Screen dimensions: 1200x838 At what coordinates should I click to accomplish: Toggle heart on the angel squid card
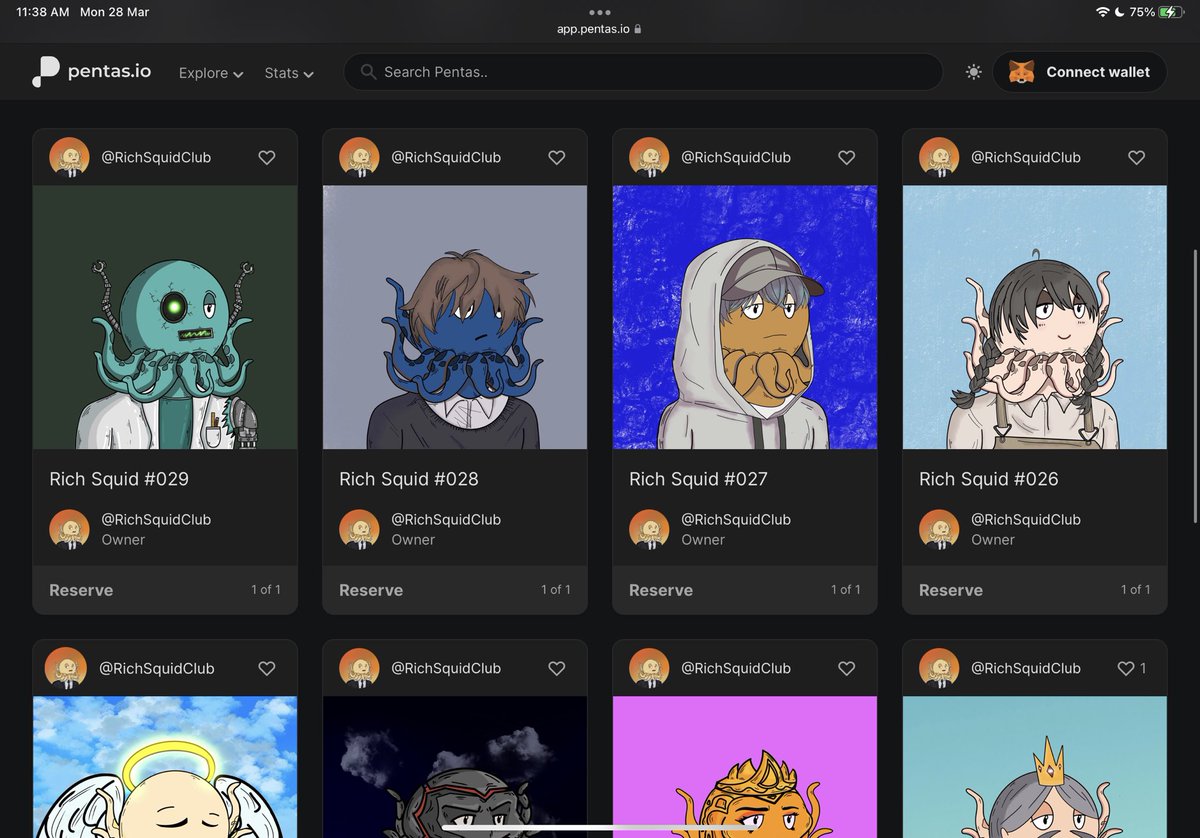pyautogui.click(x=267, y=668)
